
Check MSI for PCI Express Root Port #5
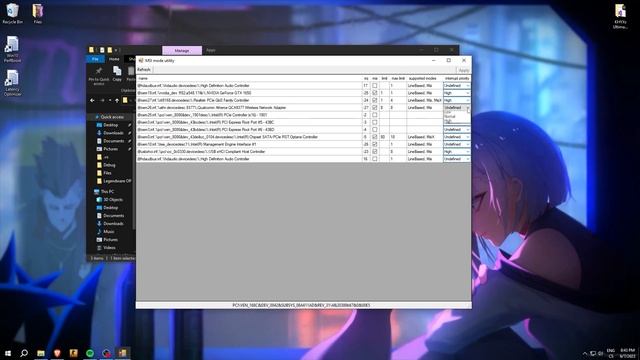pyautogui.click(x=375, y=122)
